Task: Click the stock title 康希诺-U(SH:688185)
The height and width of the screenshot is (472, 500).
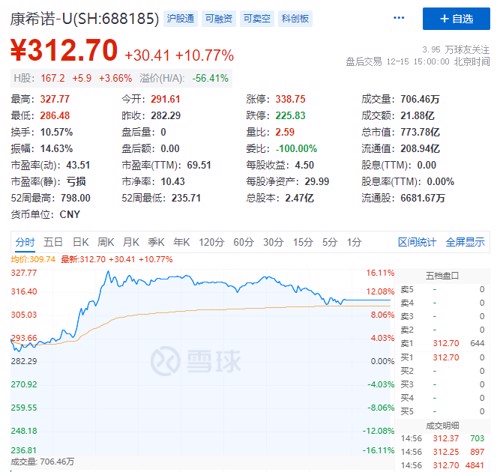Action: coord(84,19)
